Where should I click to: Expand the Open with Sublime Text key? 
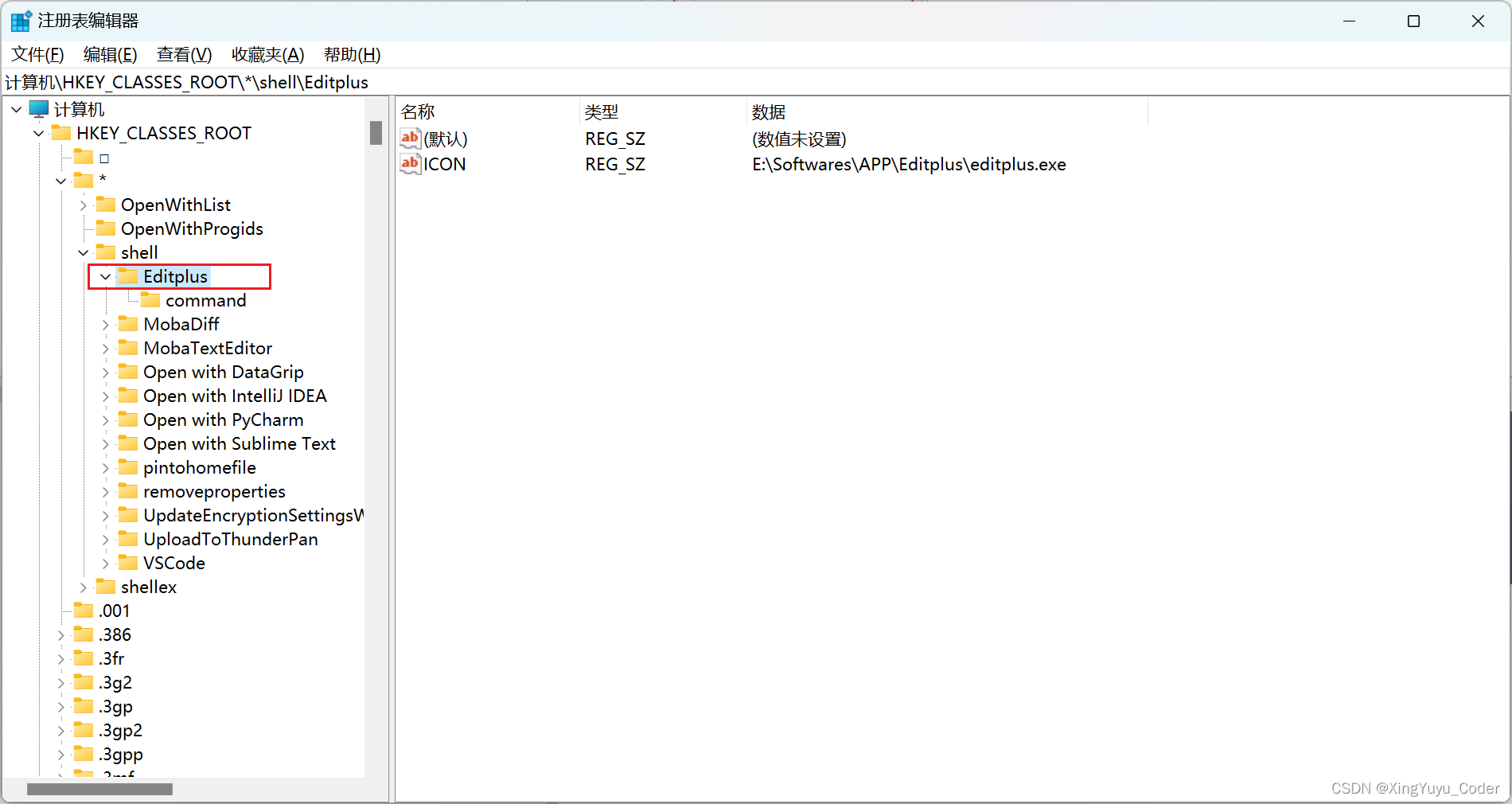click(106, 444)
